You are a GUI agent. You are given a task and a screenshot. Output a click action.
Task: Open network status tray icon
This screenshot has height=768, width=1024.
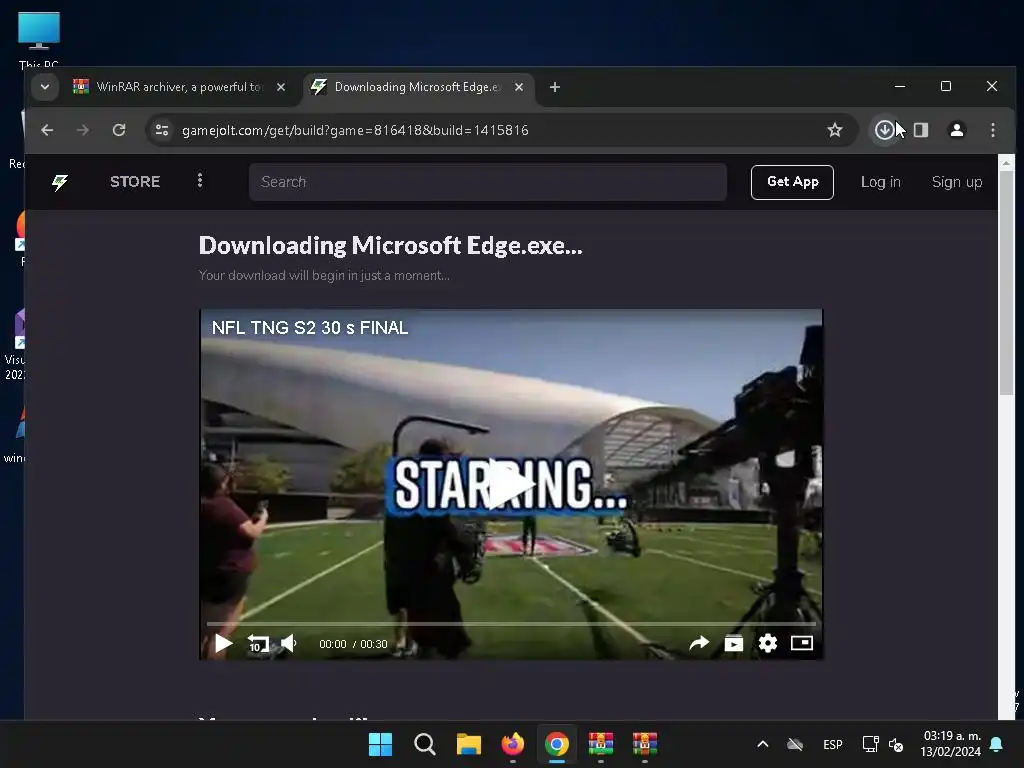[x=871, y=744]
